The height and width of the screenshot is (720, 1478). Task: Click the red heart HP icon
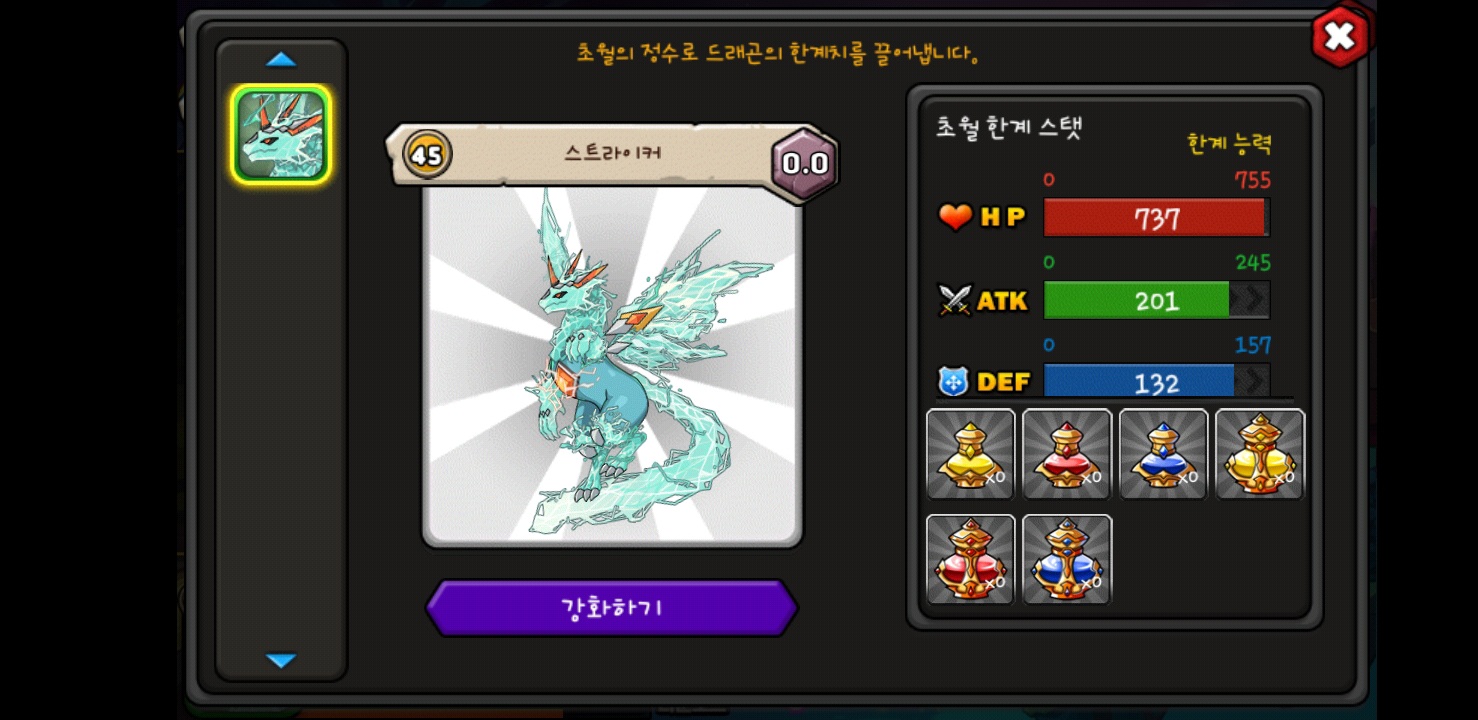click(955, 217)
